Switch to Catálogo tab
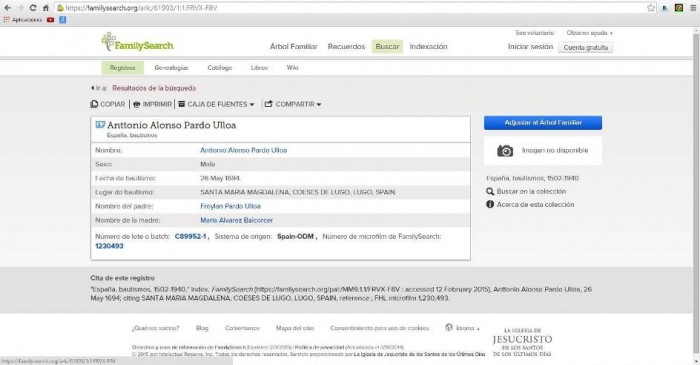Image resolution: width=700 pixels, height=365 pixels. tap(220, 68)
